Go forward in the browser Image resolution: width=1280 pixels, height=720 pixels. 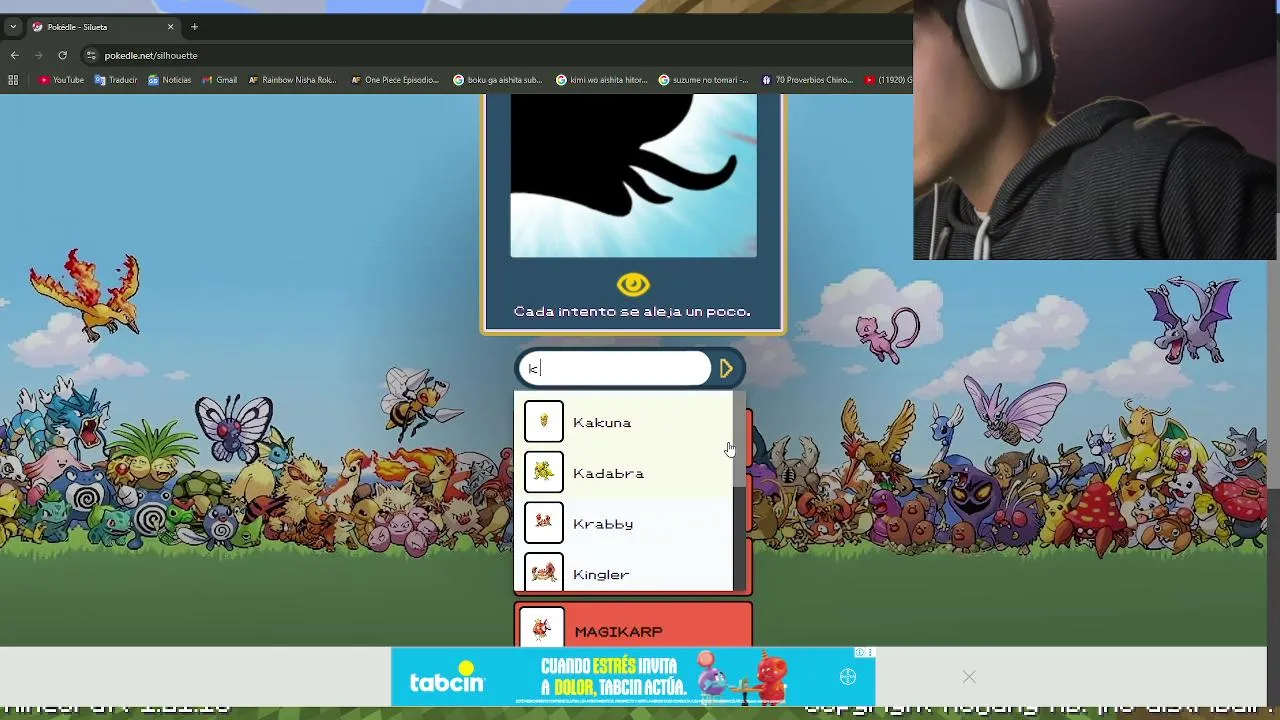(38, 55)
